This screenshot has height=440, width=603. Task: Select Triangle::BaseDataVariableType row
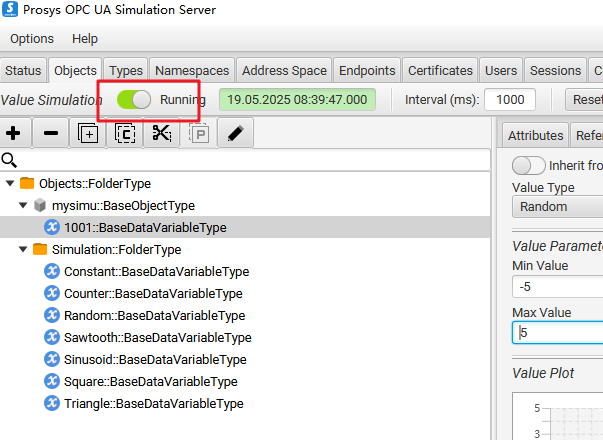[x=245, y=403]
